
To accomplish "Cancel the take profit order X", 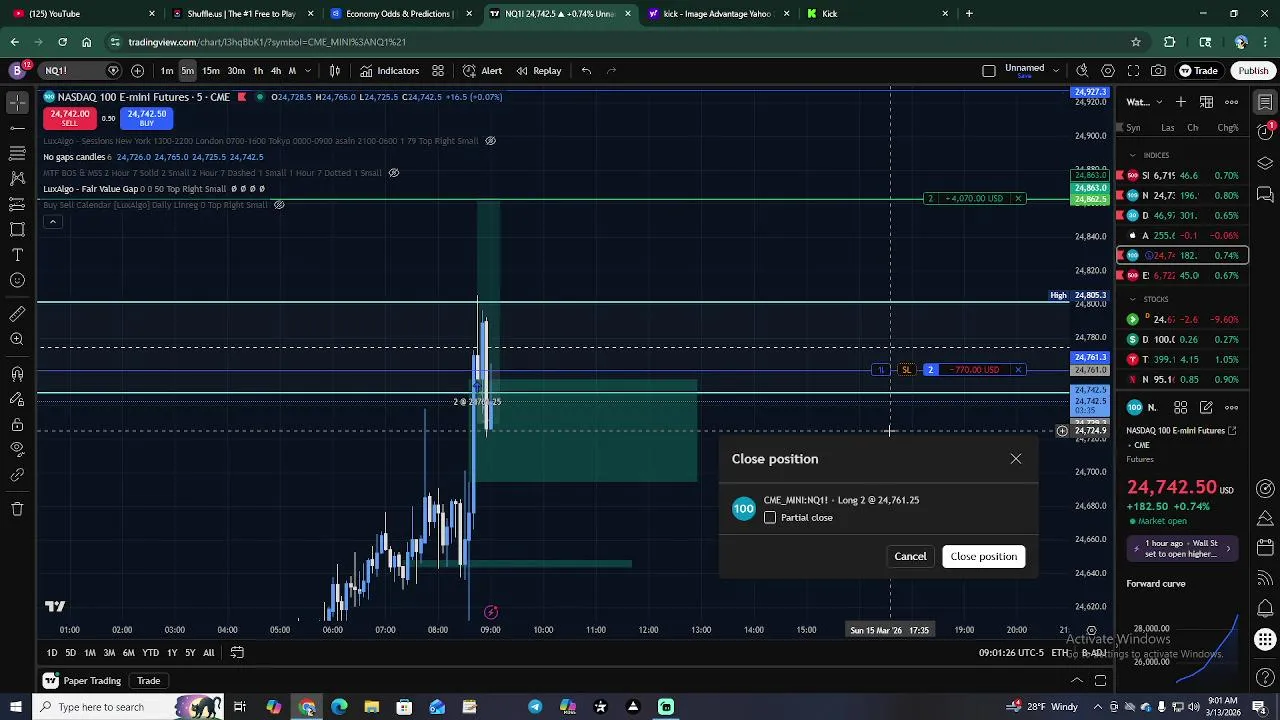I will coord(1018,198).
